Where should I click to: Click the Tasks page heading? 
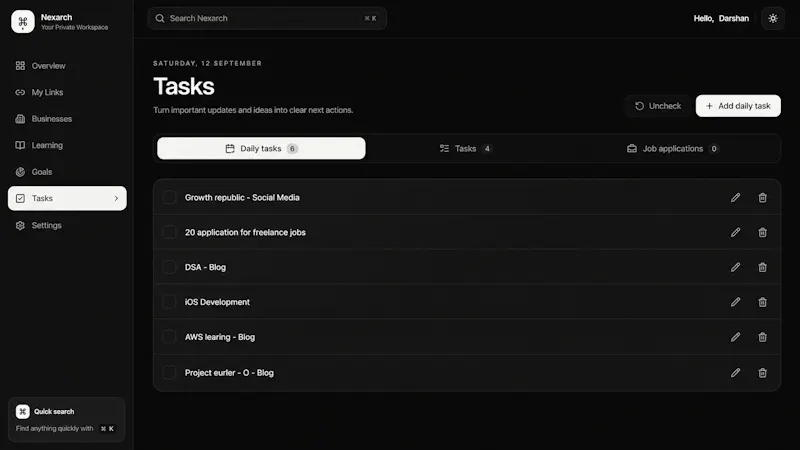(184, 86)
